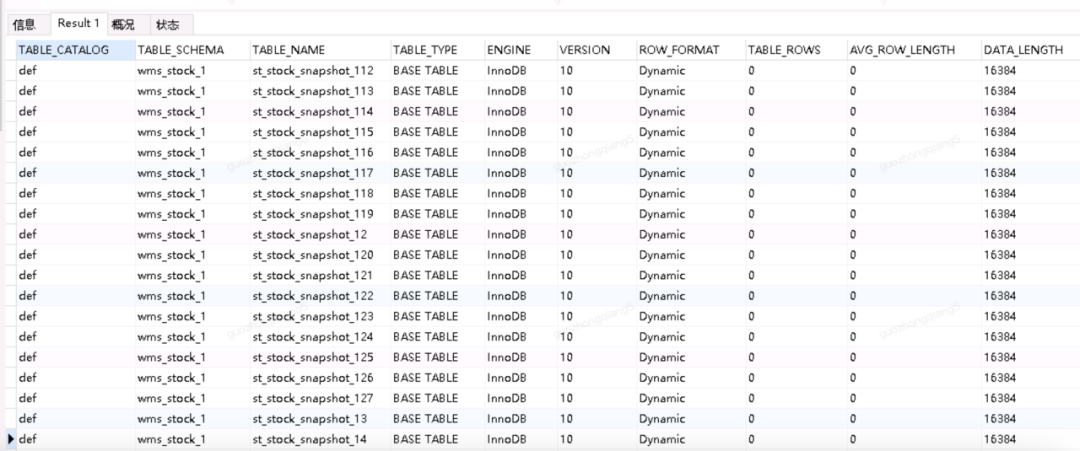Sort by TABLE_CATALOG column header
This screenshot has height=451, width=1080.
(x=75, y=50)
